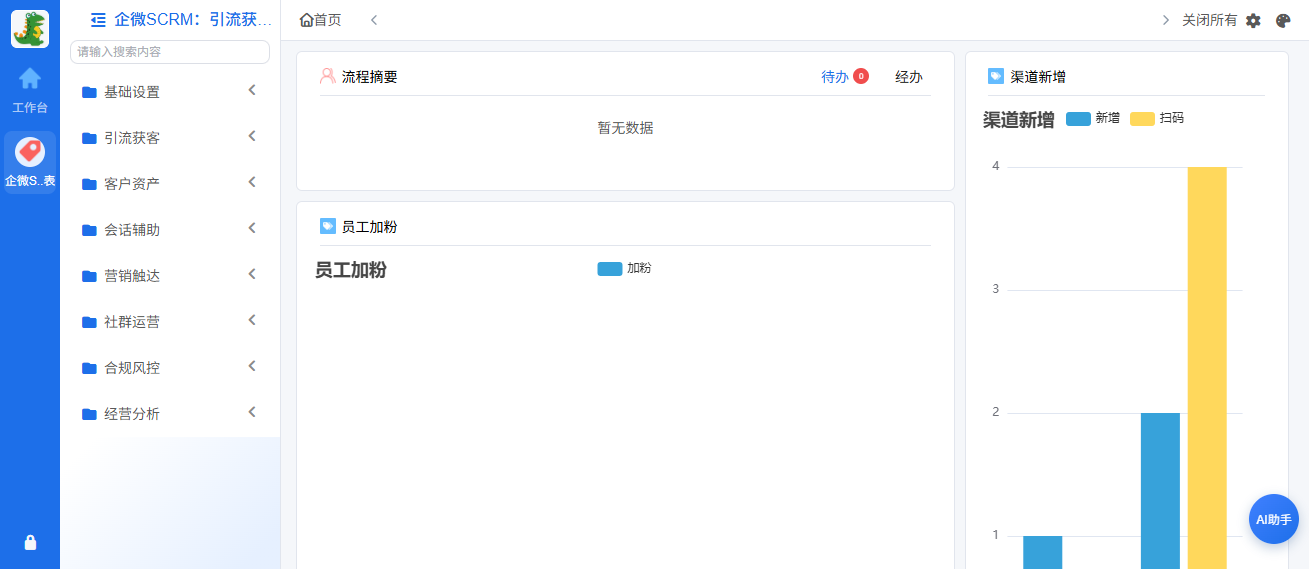
Task: Click the 暂无数据 text
Action: click(x=626, y=128)
